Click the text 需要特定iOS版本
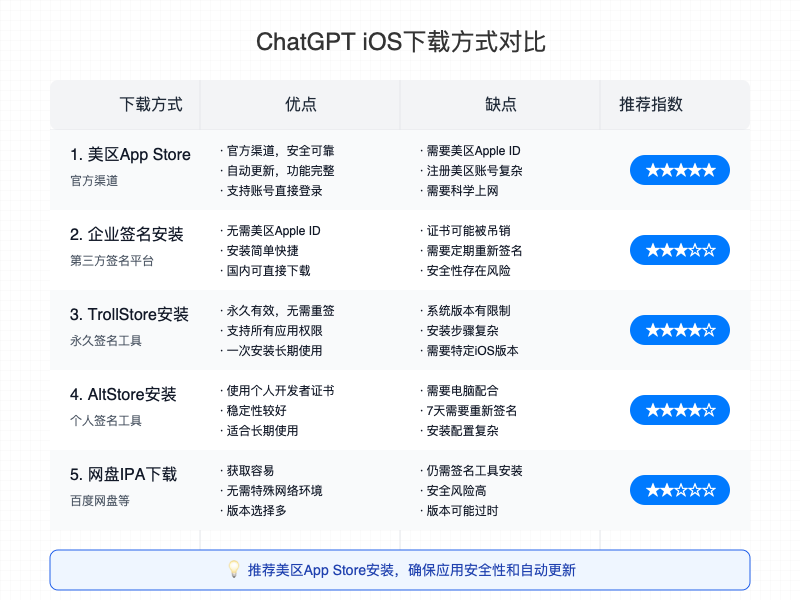Image resolution: width=800 pixels, height=600 pixels. point(472,351)
